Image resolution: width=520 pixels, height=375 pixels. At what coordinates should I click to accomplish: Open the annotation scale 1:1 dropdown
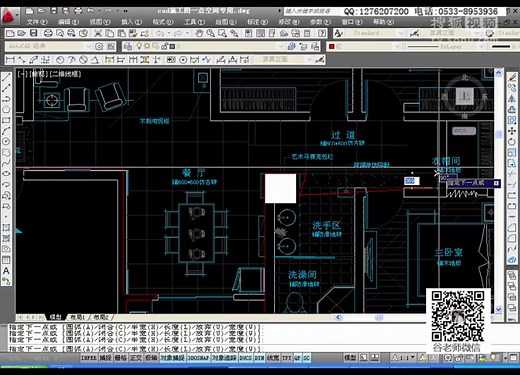coord(404,358)
